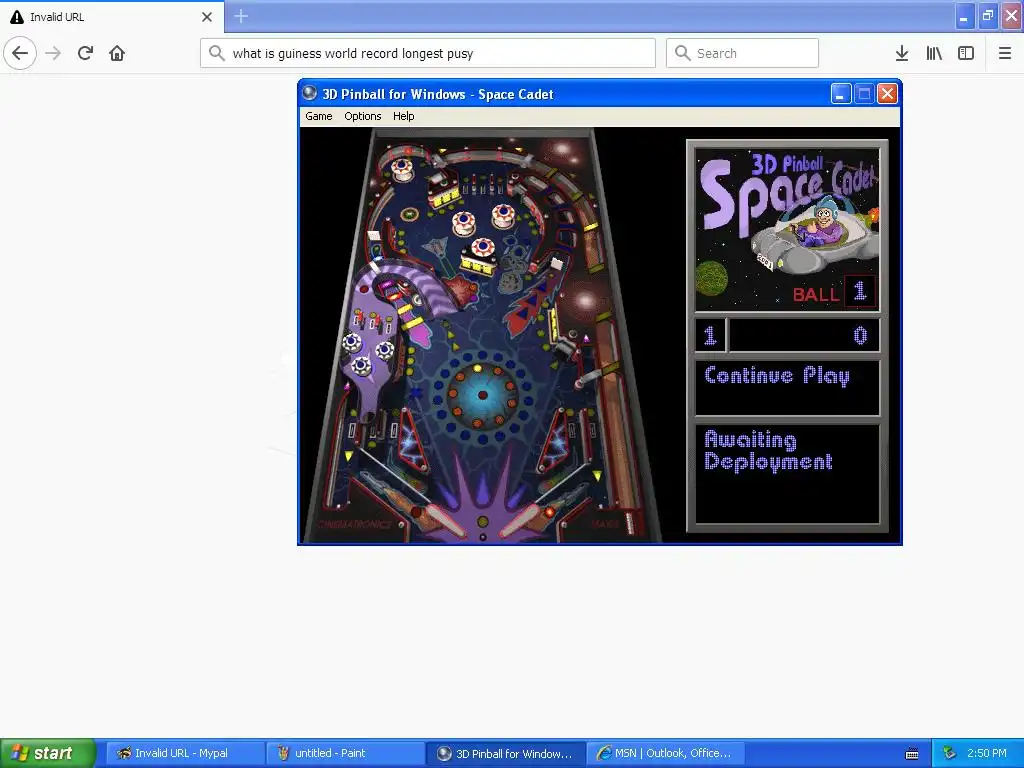Click the system tray icon beside the clock
Viewport: 1024px width, 768px height.
point(950,753)
